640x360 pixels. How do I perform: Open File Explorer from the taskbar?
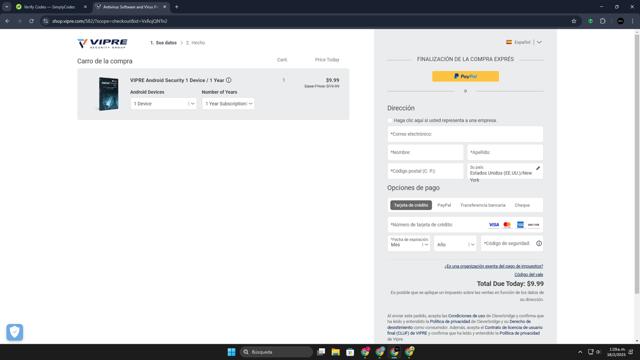click(x=336, y=352)
